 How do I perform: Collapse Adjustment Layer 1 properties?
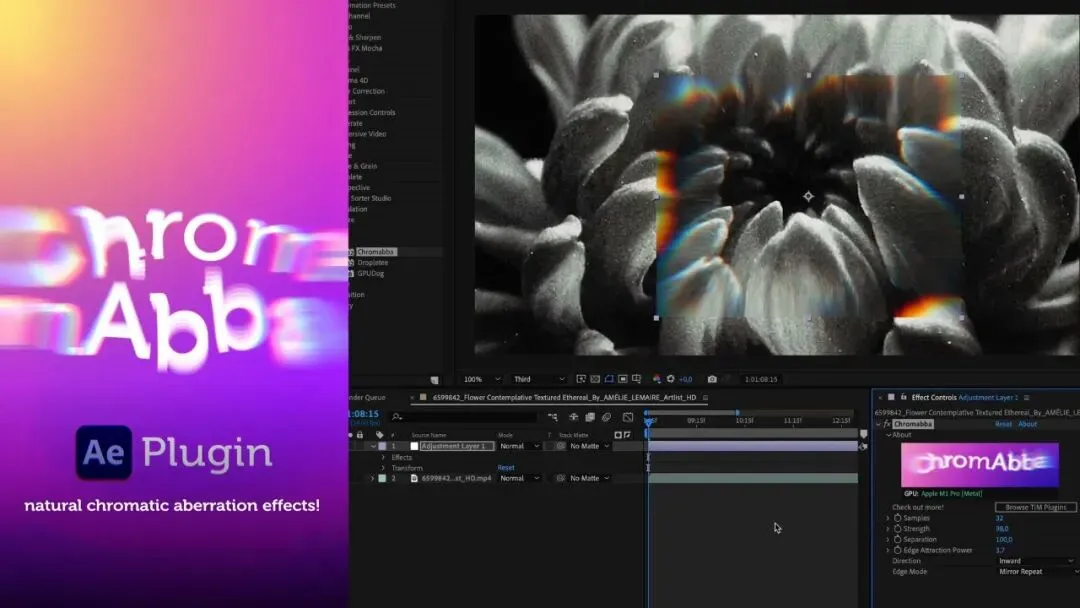[x=373, y=446]
